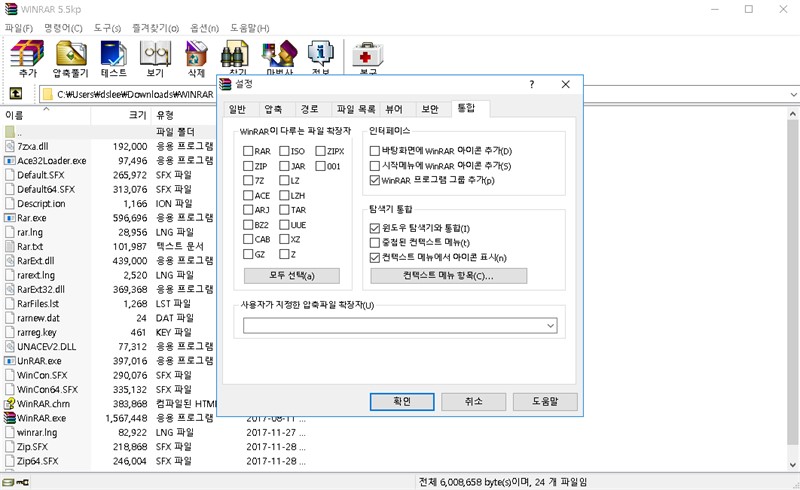Screen dimensions: 800x490
Task: Switch to the 파일 목록 tab
Action: 356,109
